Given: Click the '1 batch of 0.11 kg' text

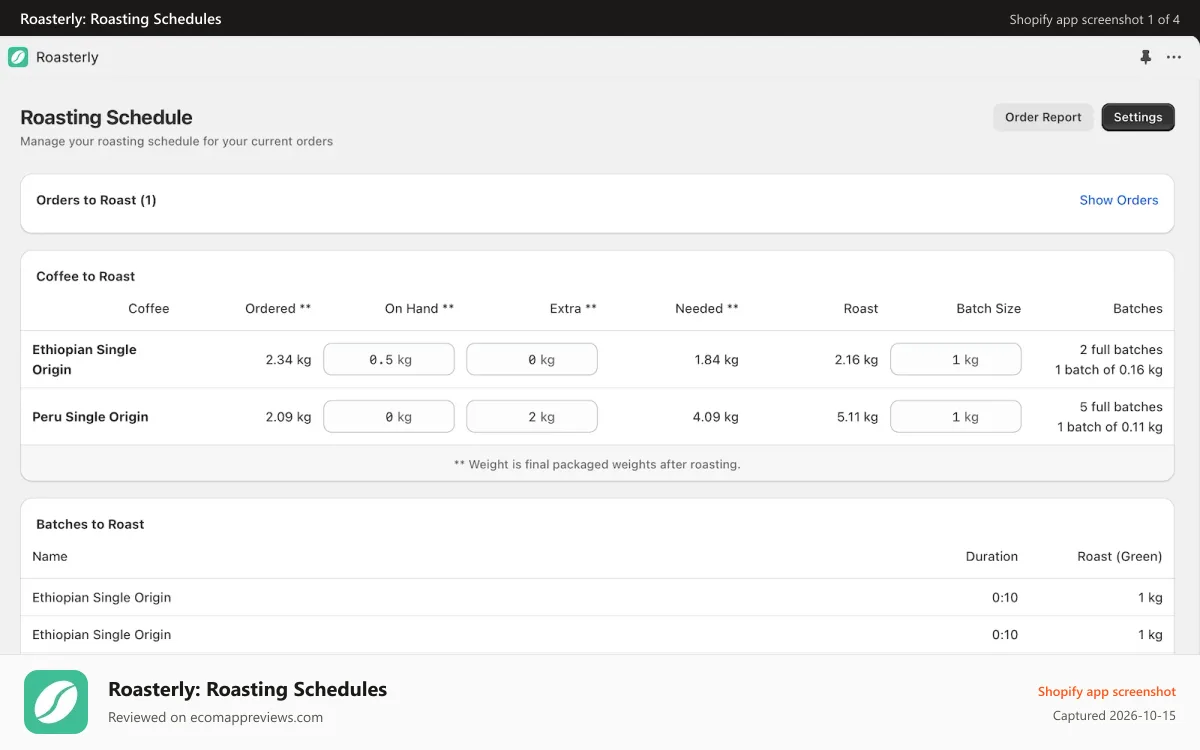Looking at the screenshot, I should [x=1110, y=426].
